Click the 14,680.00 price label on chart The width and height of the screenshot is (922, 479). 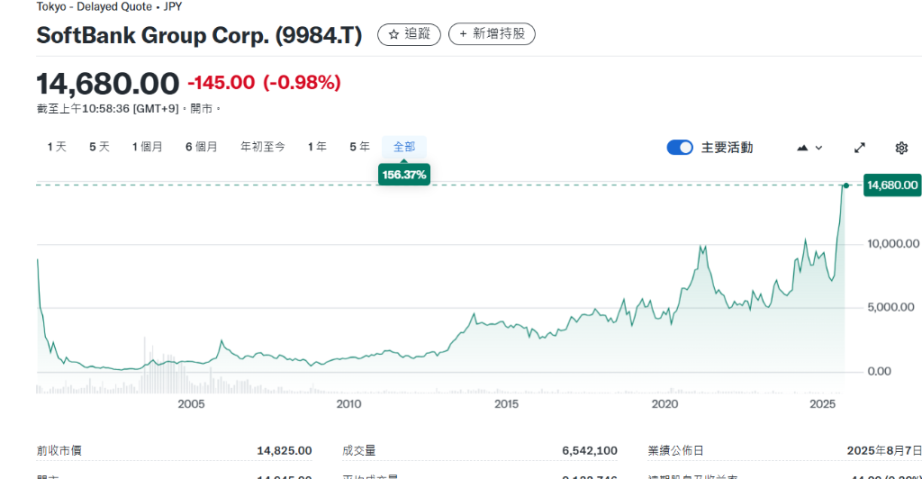(891, 185)
